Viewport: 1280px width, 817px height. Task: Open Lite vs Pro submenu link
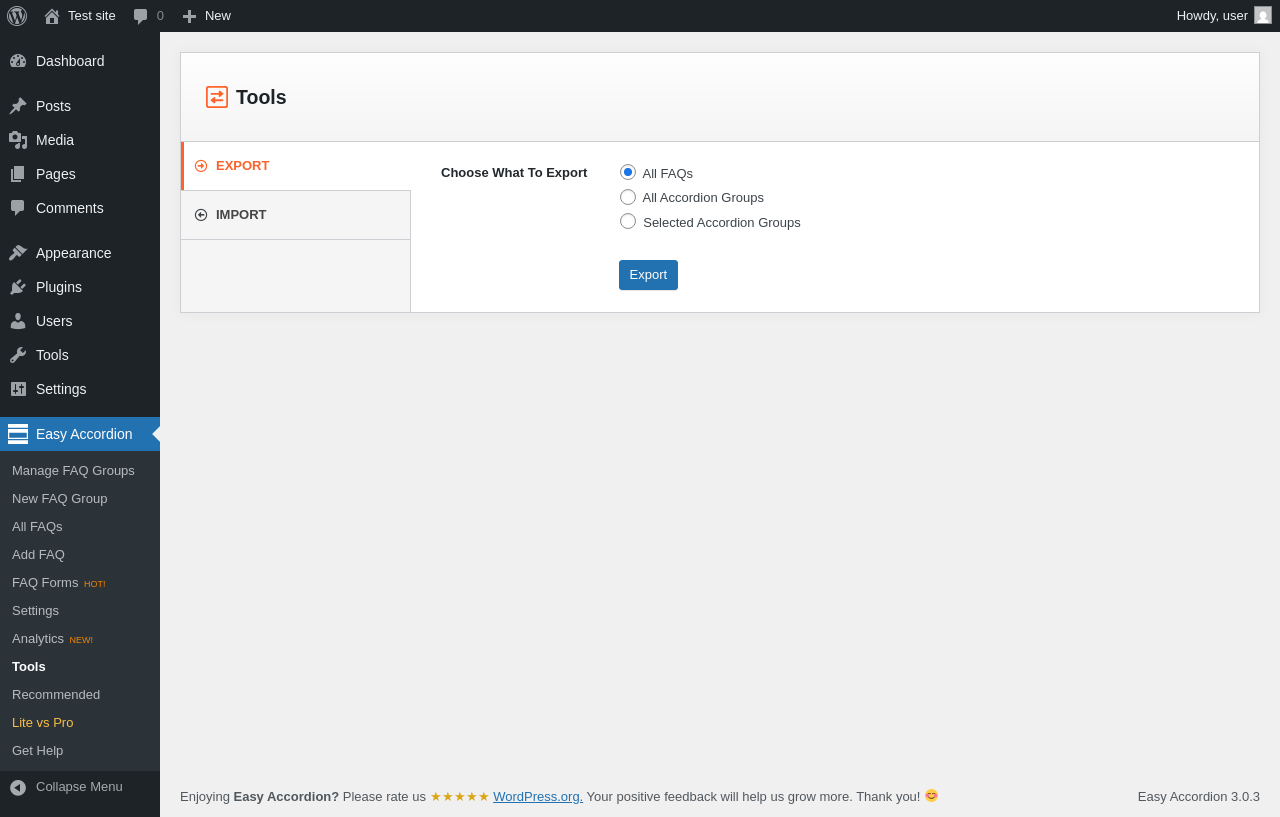(43, 723)
